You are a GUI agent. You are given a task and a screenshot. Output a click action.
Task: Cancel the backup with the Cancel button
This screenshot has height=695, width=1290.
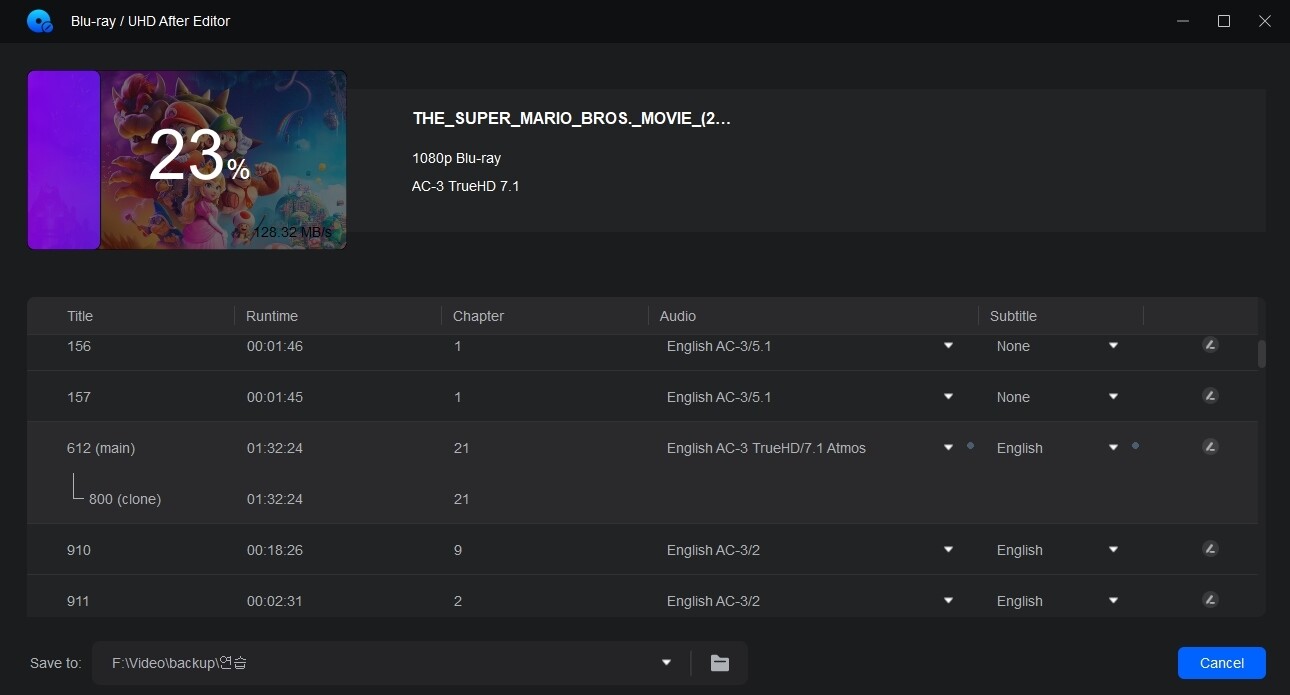[x=1222, y=663]
